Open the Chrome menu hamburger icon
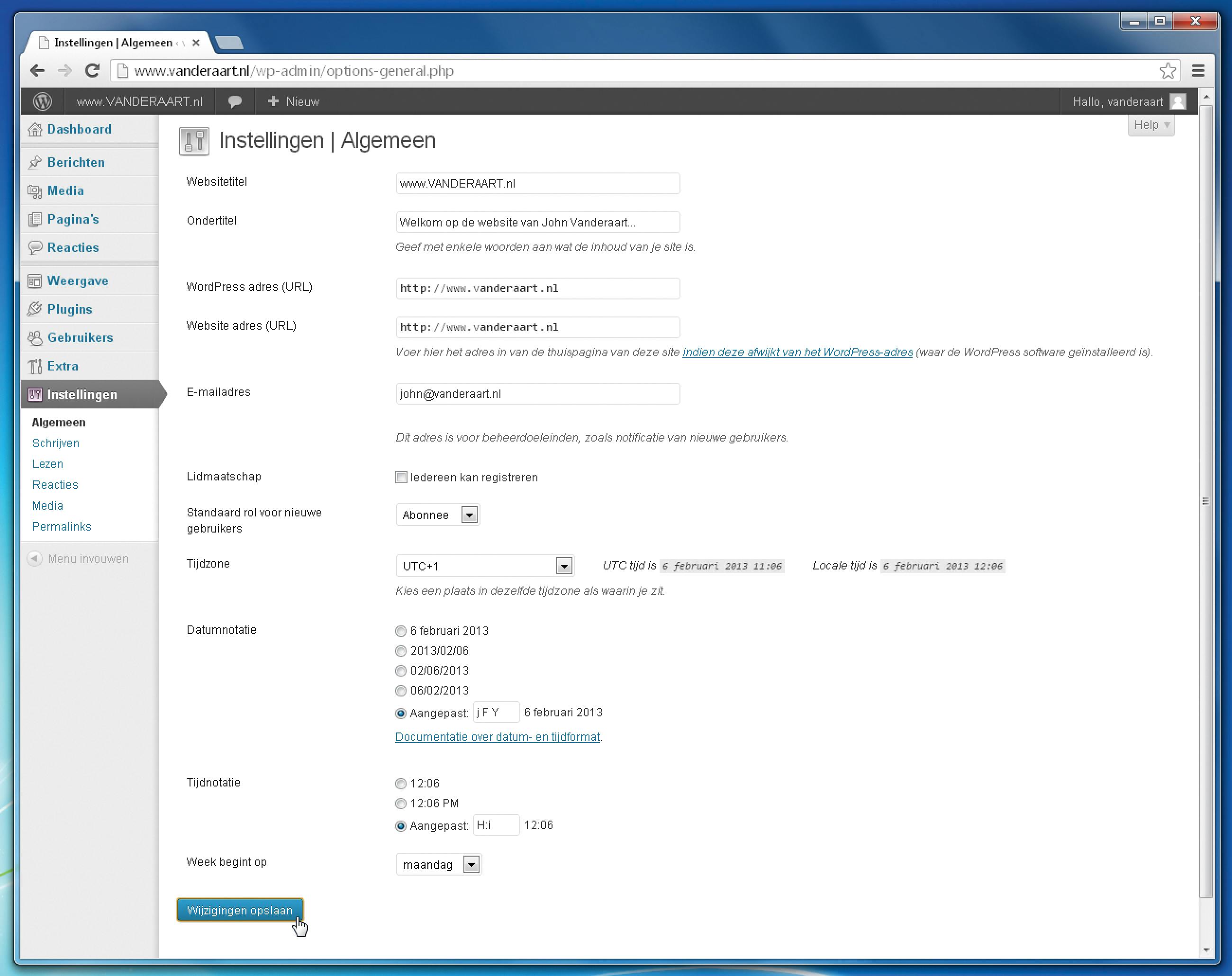The width and height of the screenshot is (1232, 976). (x=1198, y=71)
